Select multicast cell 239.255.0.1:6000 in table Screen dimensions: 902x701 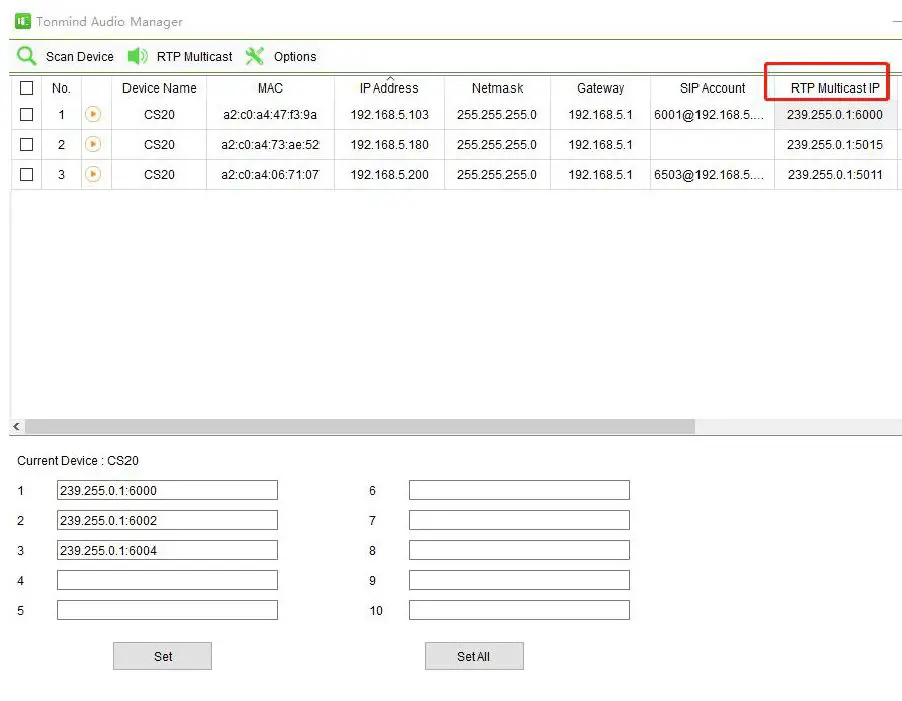(x=835, y=114)
